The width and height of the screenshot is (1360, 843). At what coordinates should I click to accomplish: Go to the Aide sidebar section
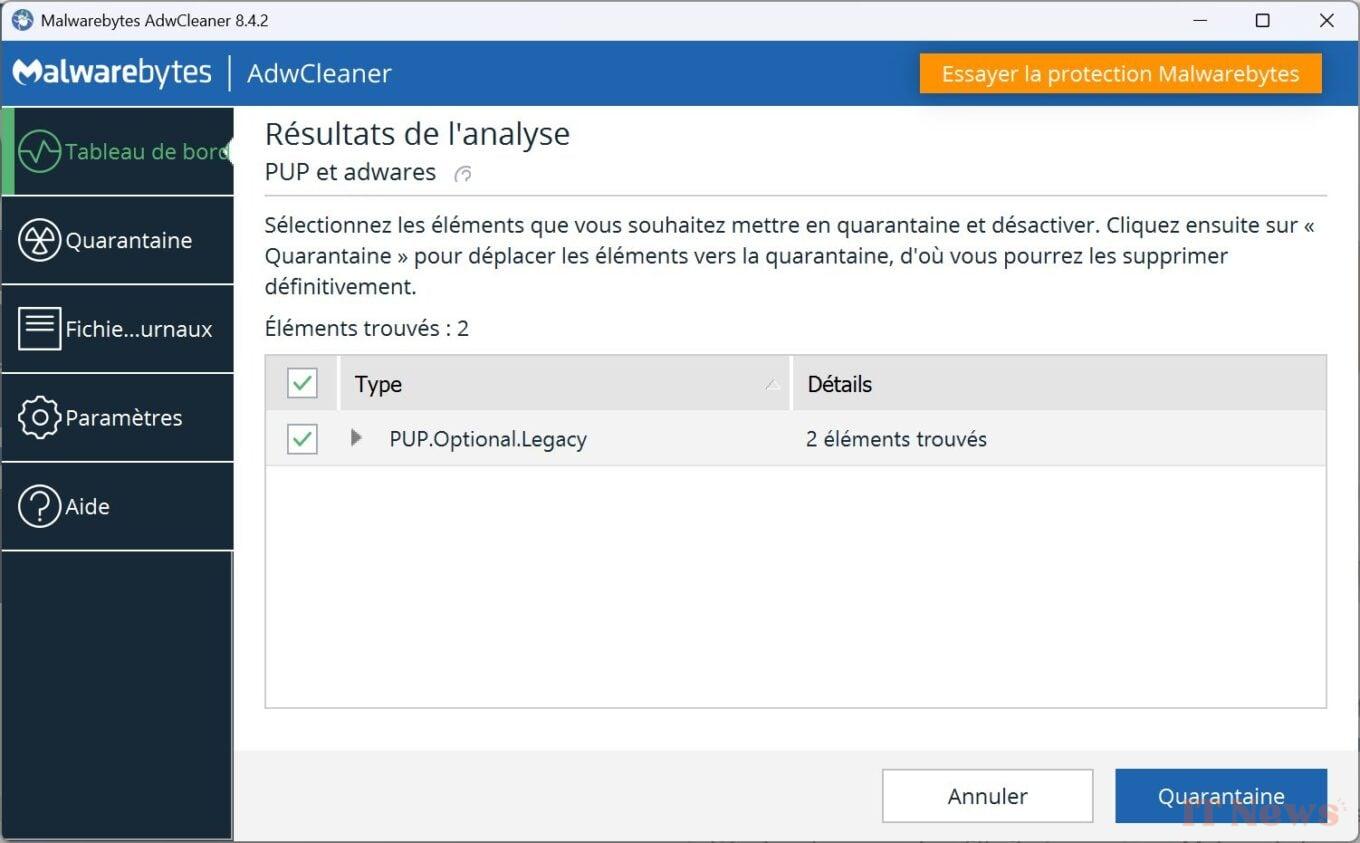click(88, 507)
